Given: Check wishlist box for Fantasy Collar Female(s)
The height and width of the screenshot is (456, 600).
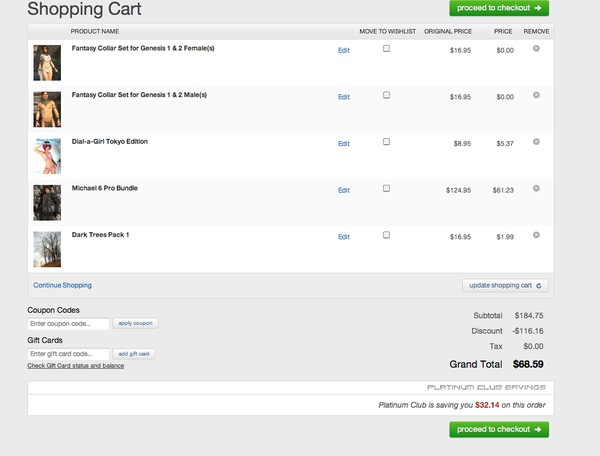Looking at the screenshot, I should (386, 49).
